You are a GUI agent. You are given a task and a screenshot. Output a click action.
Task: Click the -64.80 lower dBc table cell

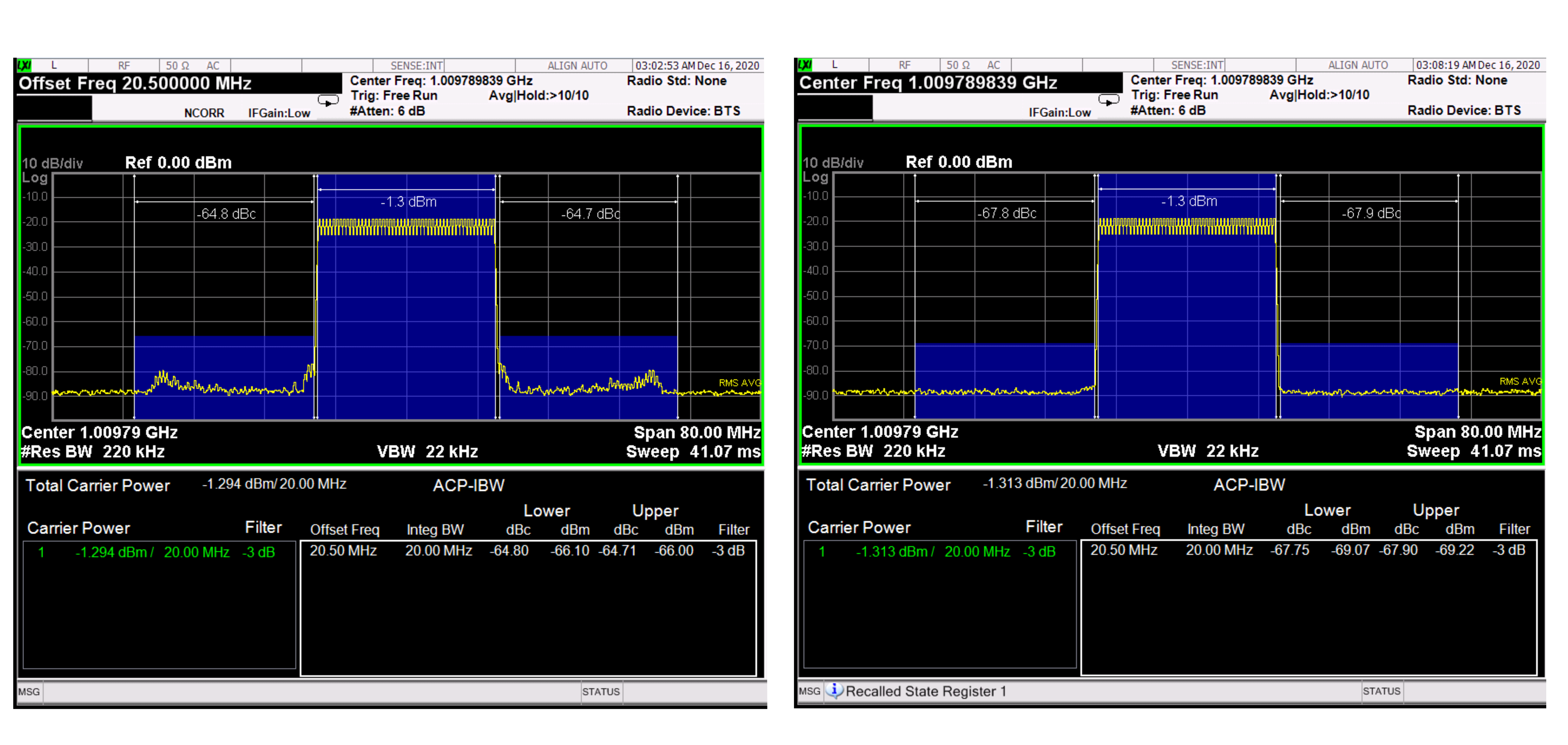tap(509, 551)
